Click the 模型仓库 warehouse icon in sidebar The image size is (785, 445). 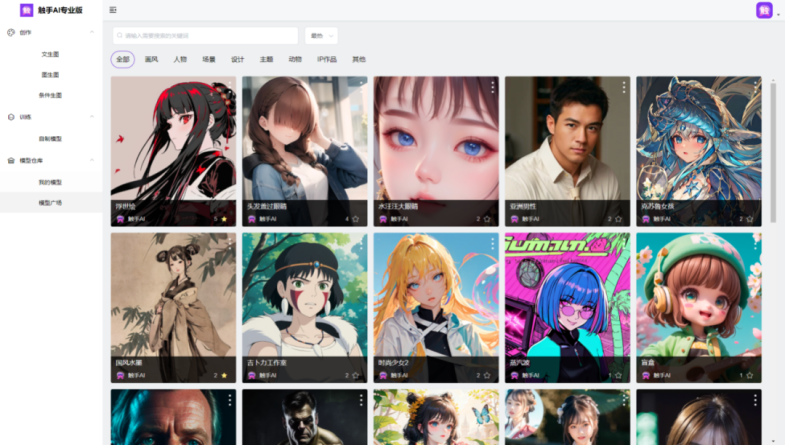[11, 160]
